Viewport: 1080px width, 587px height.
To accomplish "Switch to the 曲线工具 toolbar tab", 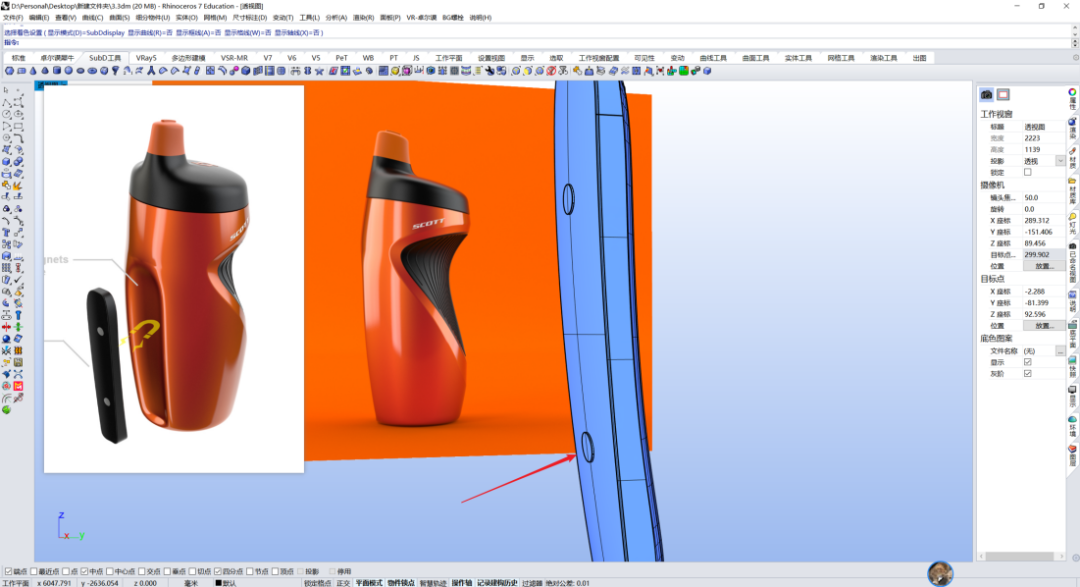I will pos(713,58).
